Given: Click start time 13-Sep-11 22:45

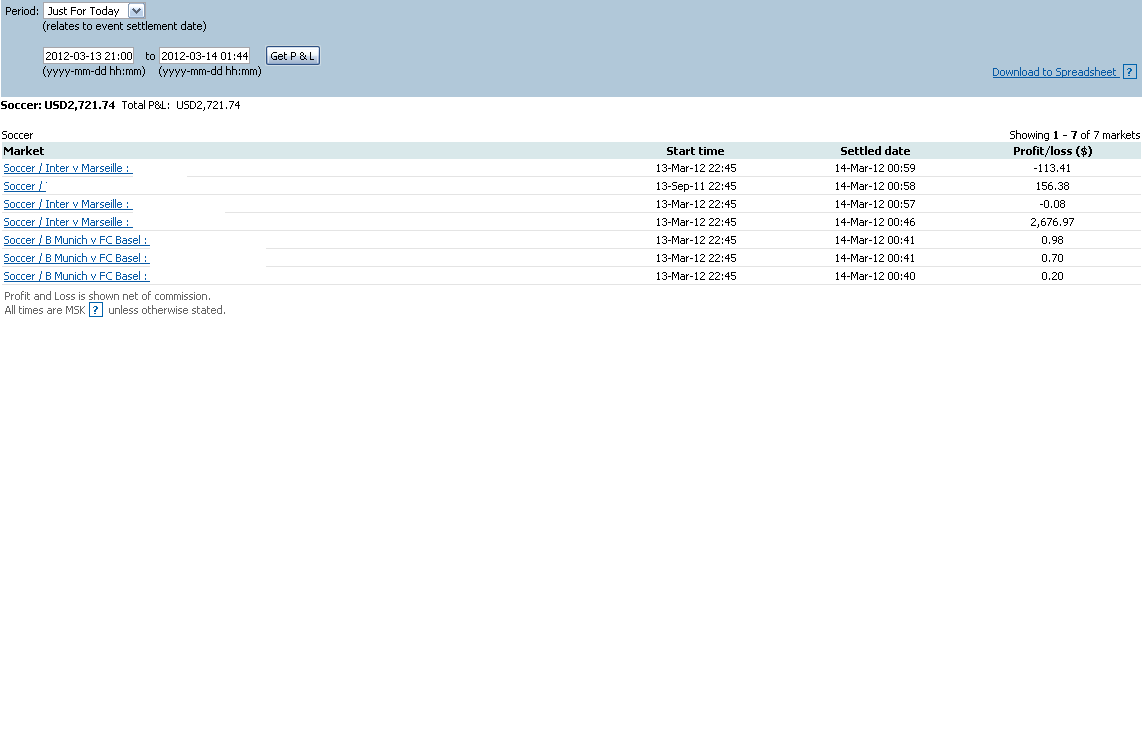Looking at the screenshot, I should click(x=696, y=186).
